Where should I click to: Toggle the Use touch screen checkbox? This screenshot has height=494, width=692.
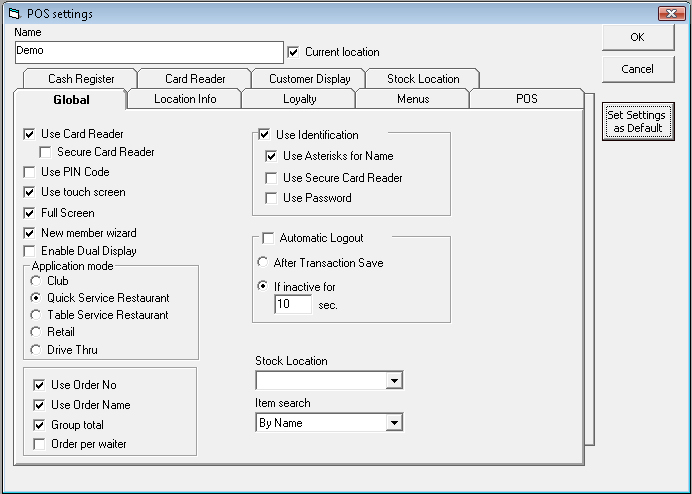29,192
